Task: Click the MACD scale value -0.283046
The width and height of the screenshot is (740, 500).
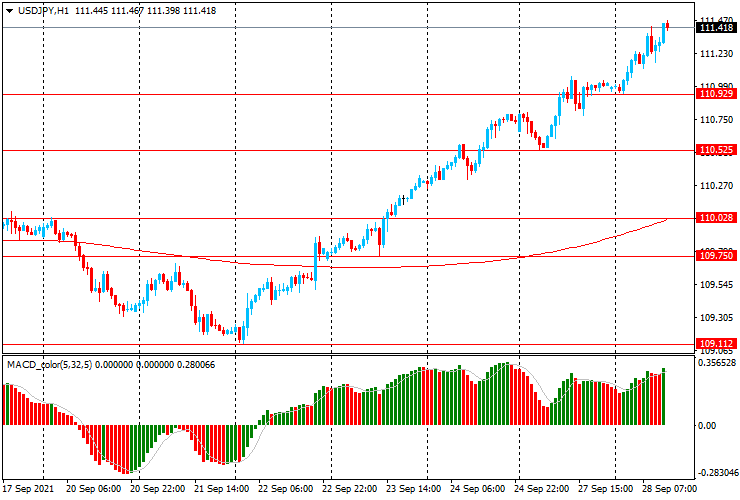Action: [x=716, y=473]
